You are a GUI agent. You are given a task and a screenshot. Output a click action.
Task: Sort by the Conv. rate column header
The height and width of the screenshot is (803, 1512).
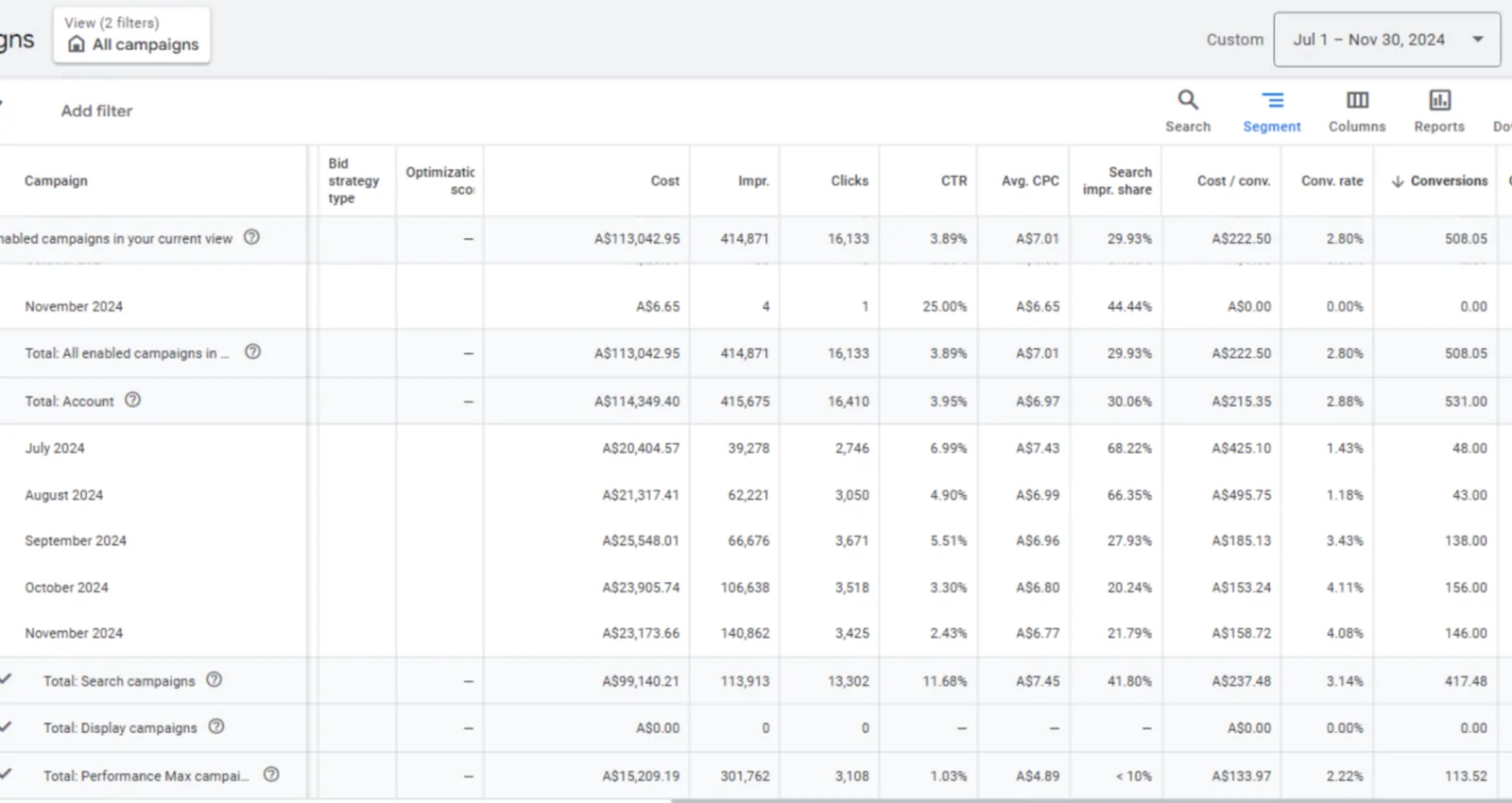point(1332,180)
